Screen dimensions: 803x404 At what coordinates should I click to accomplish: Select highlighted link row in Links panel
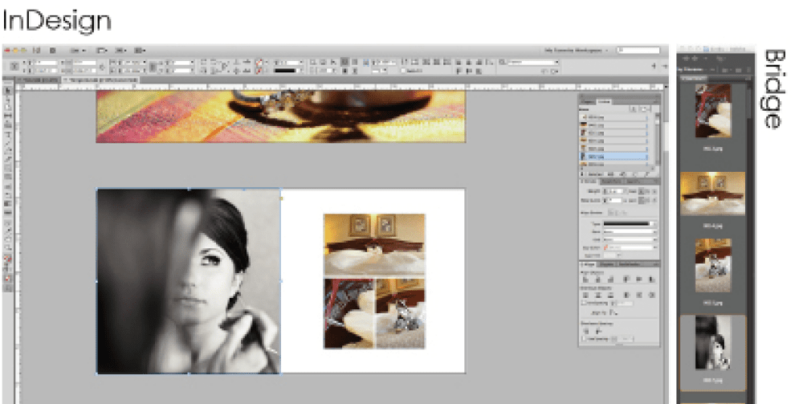coord(614,156)
